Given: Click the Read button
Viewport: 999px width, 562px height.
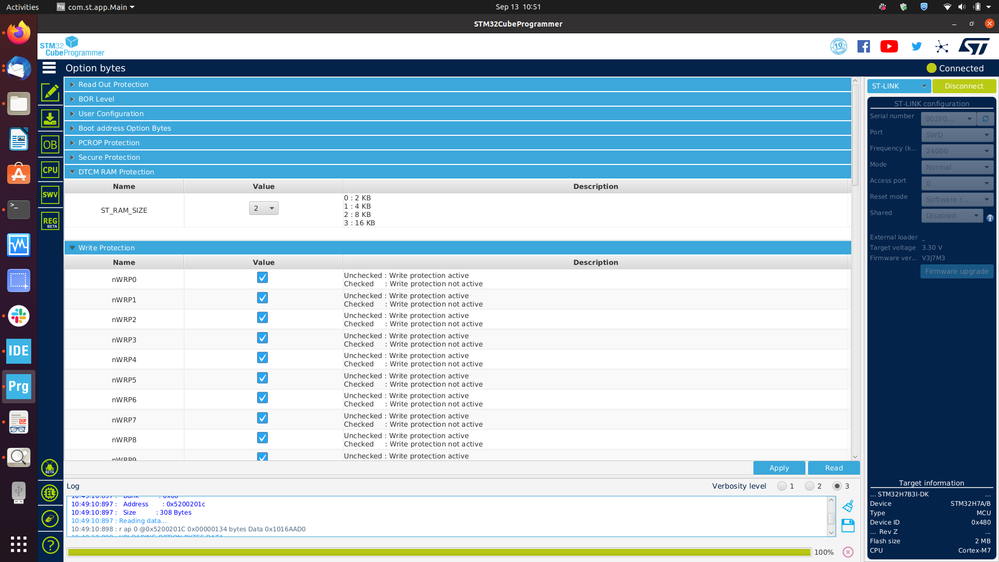Looking at the screenshot, I should (x=833, y=468).
